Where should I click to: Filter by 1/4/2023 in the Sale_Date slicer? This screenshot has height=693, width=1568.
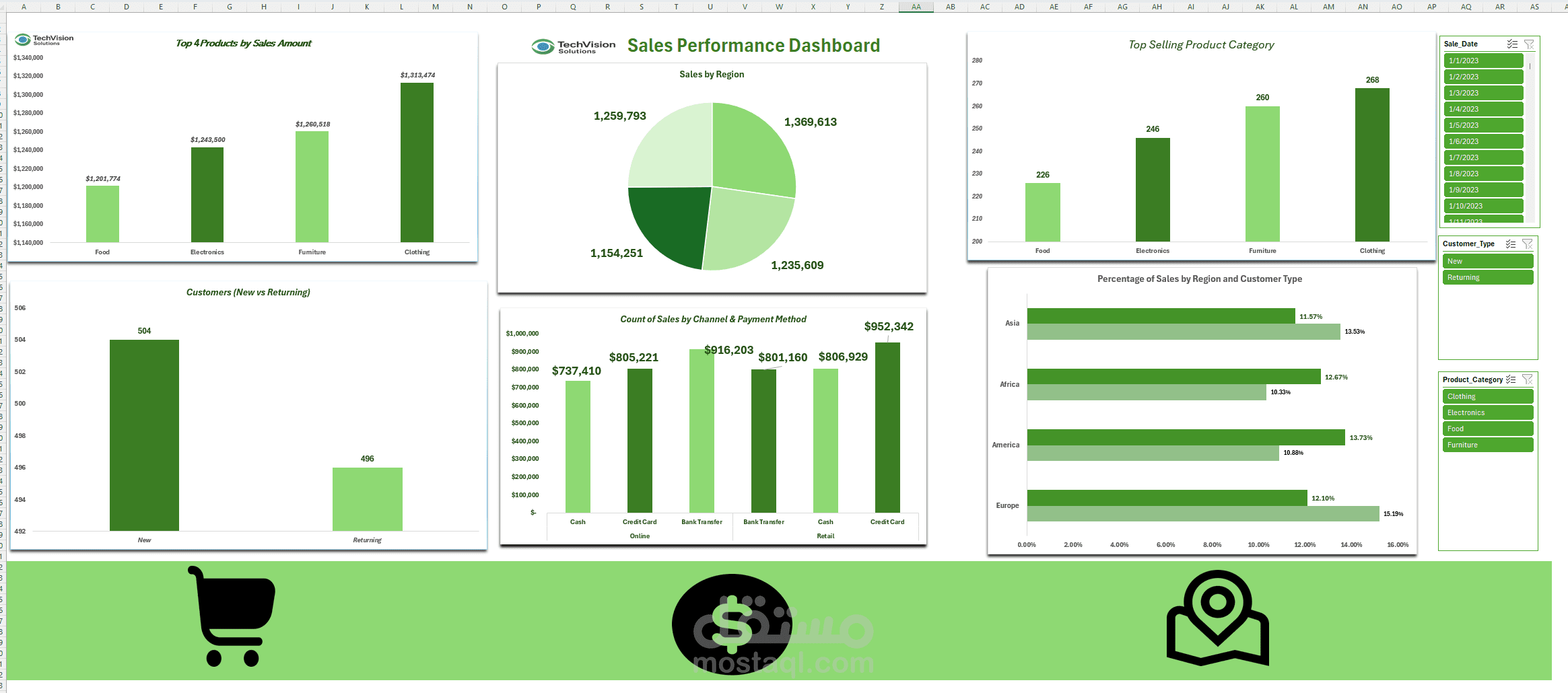pyautogui.click(x=1483, y=109)
